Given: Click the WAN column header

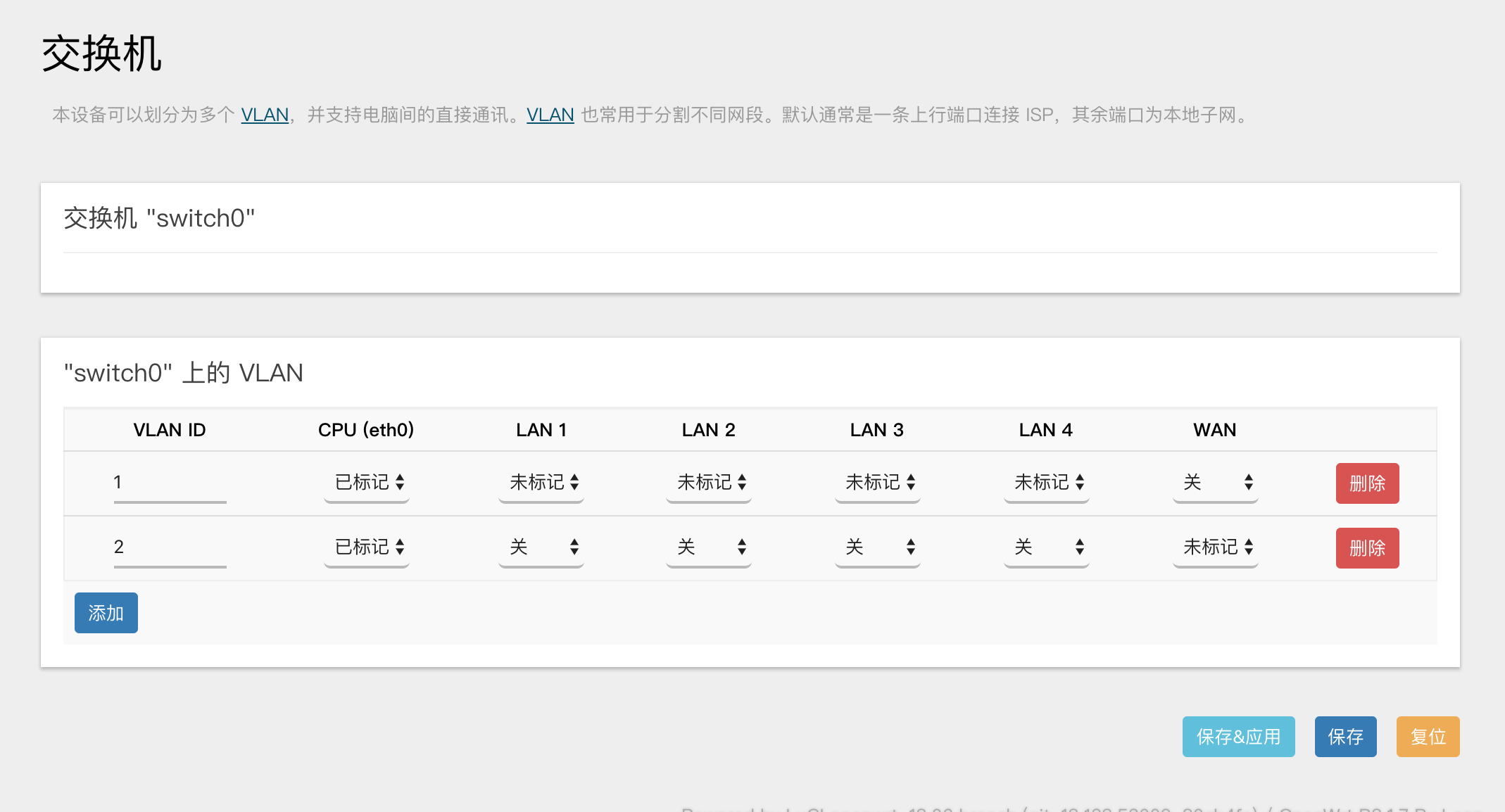Looking at the screenshot, I should tap(1215, 430).
